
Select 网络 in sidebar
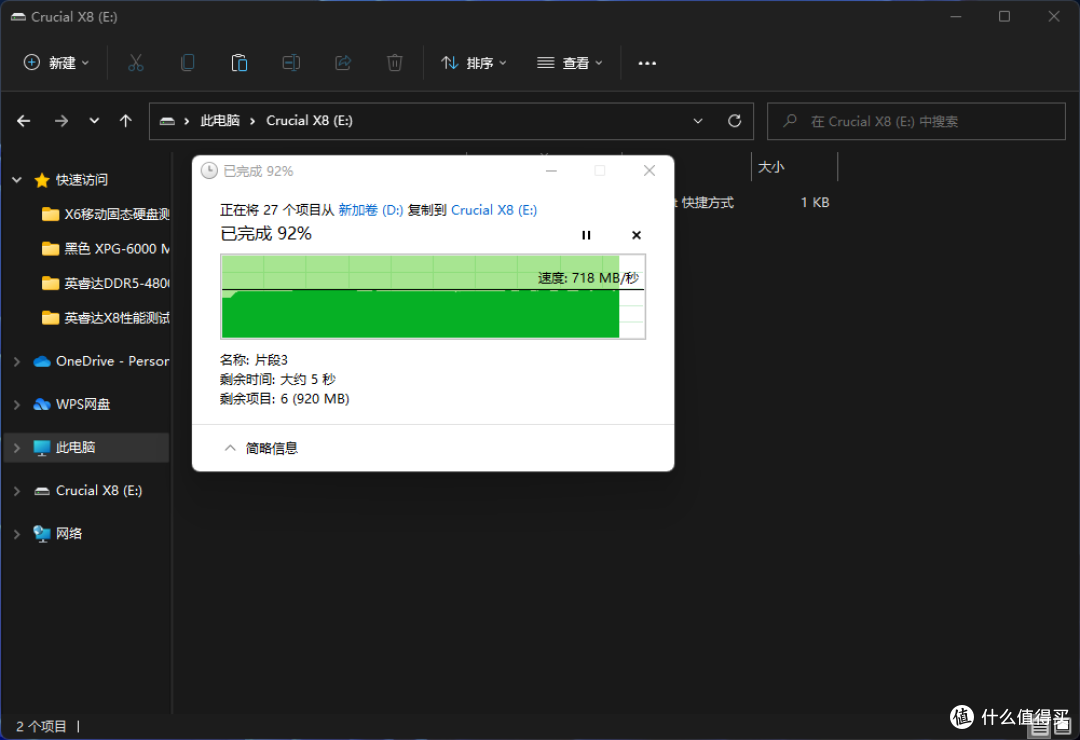click(x=57, y=534)
